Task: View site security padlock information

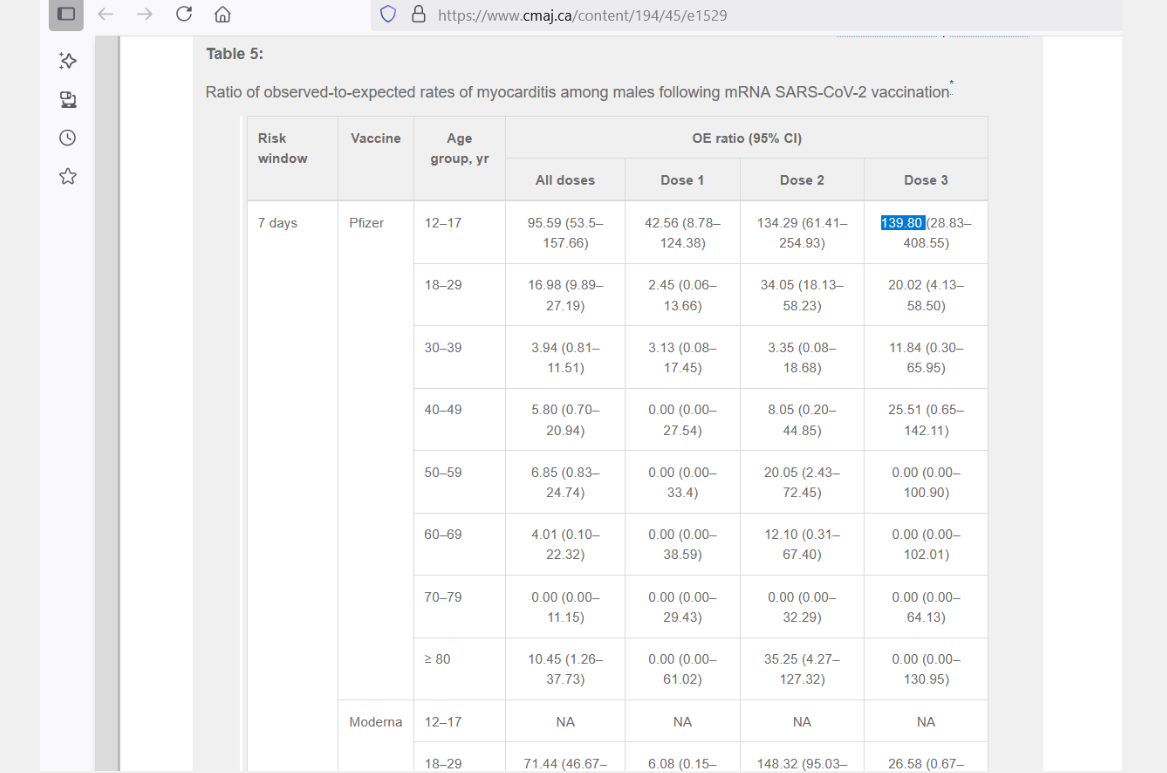Action: (419, 14)
